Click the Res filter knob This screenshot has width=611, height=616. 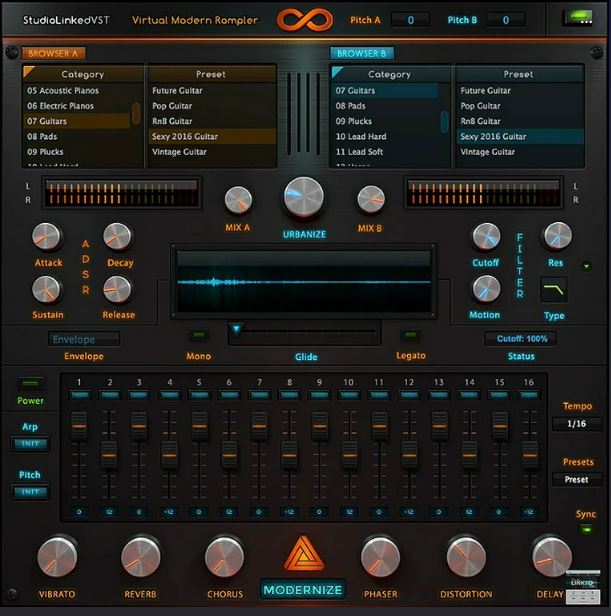click(557, 236)
